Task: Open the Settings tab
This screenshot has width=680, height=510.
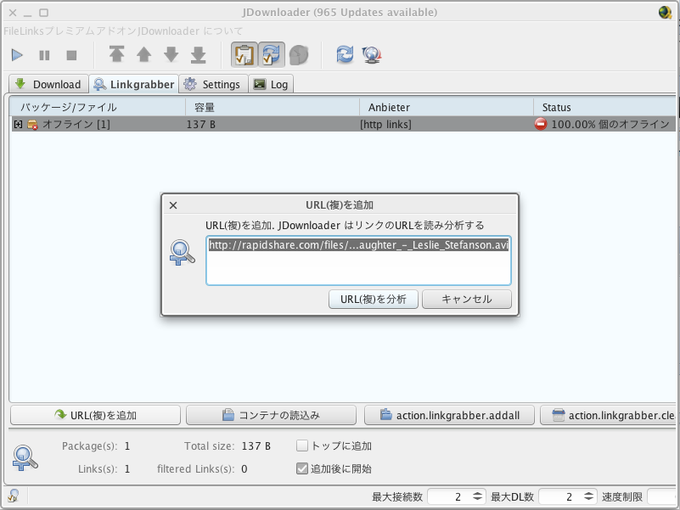Action: point(214,84)
